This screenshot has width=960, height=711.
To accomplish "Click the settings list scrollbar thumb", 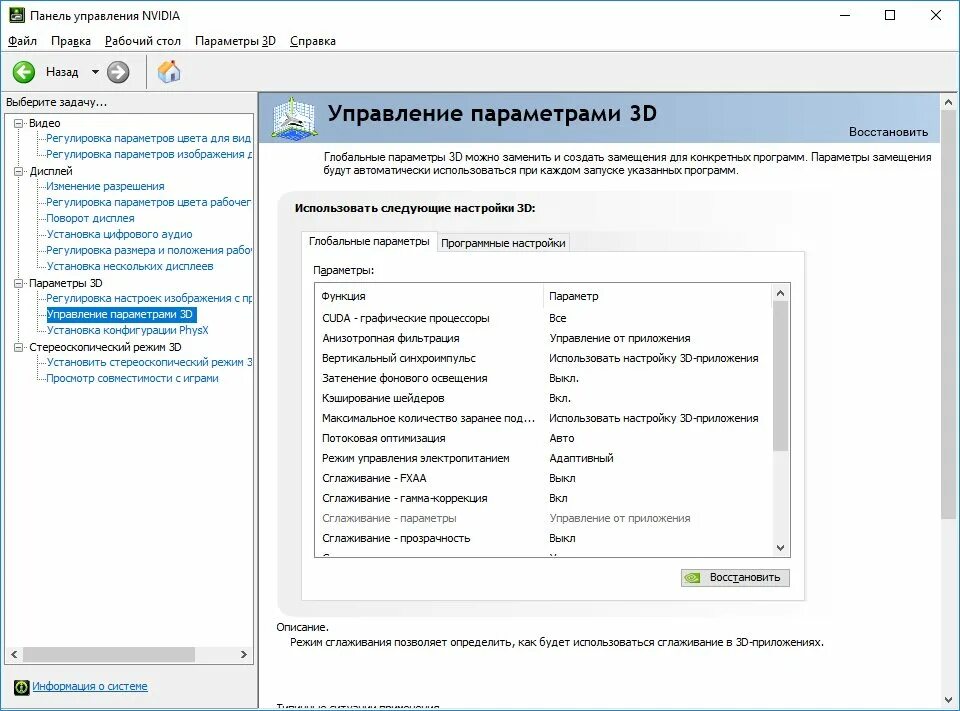I will (x=781, y=376).
